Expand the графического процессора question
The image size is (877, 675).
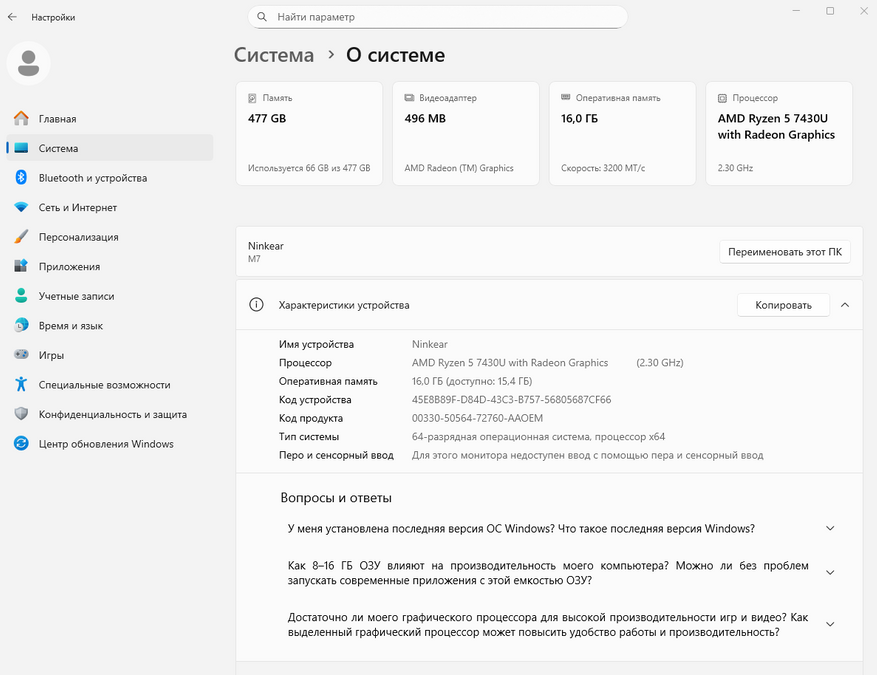[x=830, y=625]
